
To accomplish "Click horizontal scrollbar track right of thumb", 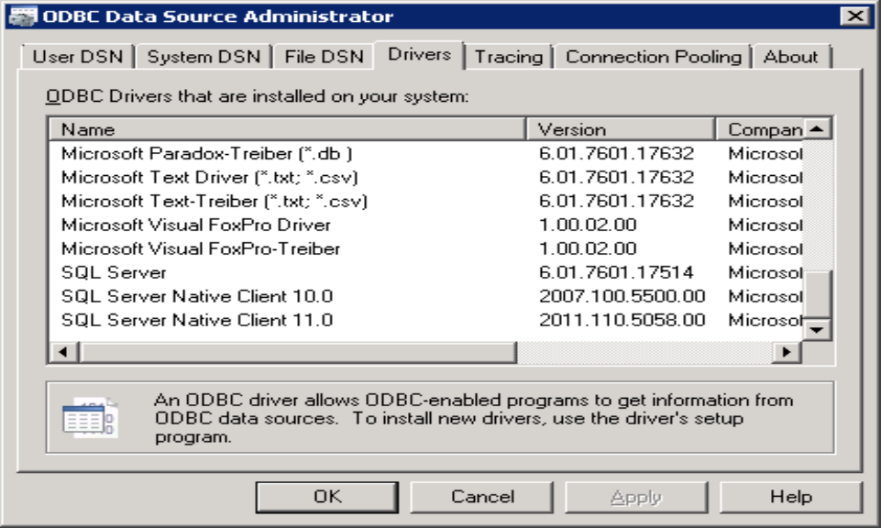I will 645,352.
